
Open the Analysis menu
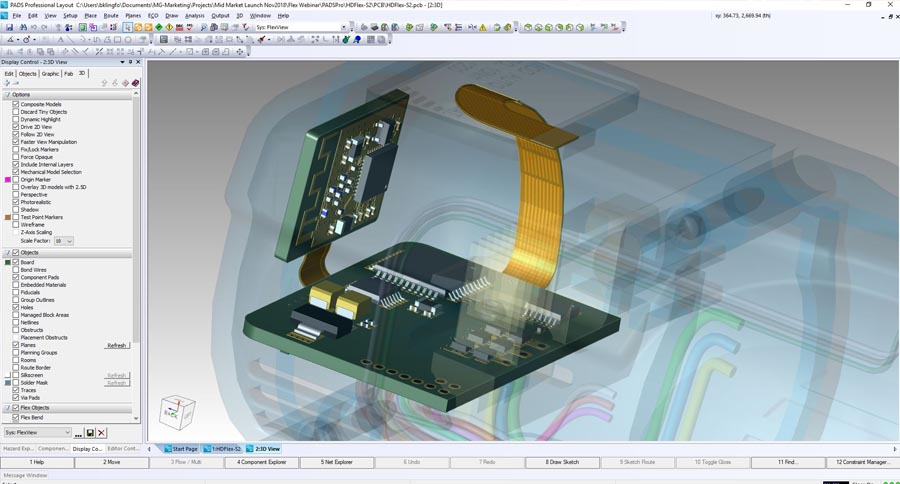[x=194, y=16]
